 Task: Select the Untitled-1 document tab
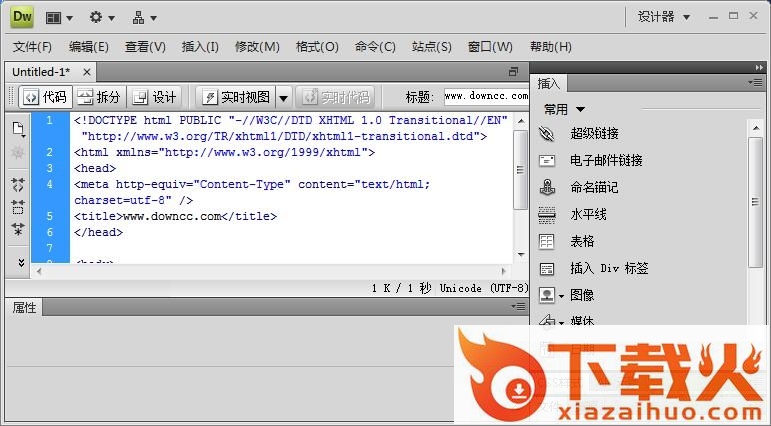tap(42, 72)
